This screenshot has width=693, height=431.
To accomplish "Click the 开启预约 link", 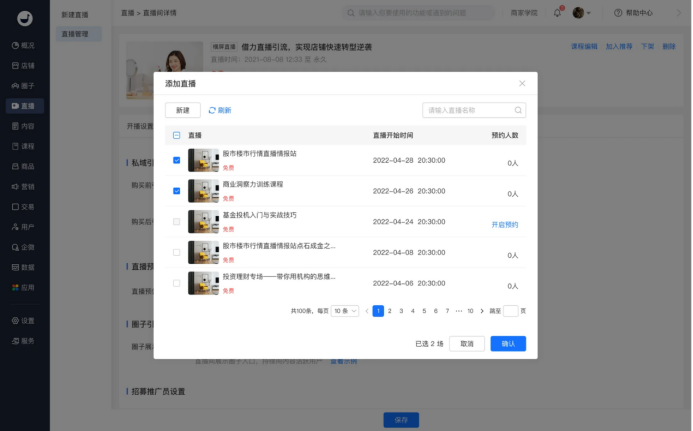I will click(505, 225).
